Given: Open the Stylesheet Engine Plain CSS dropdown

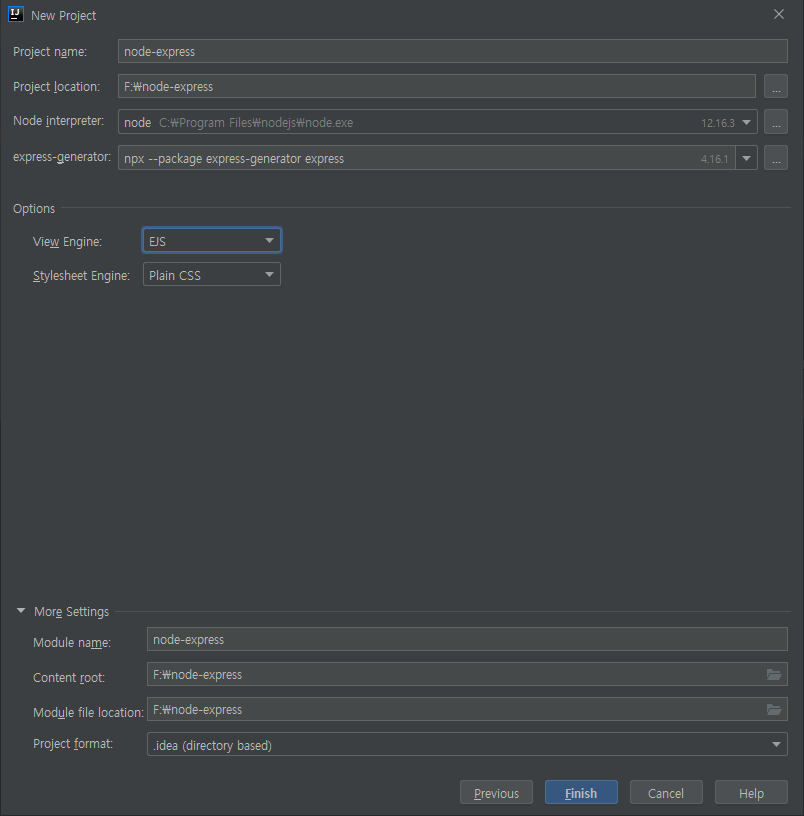Looking at the screenshot, I should pos(212,274).
